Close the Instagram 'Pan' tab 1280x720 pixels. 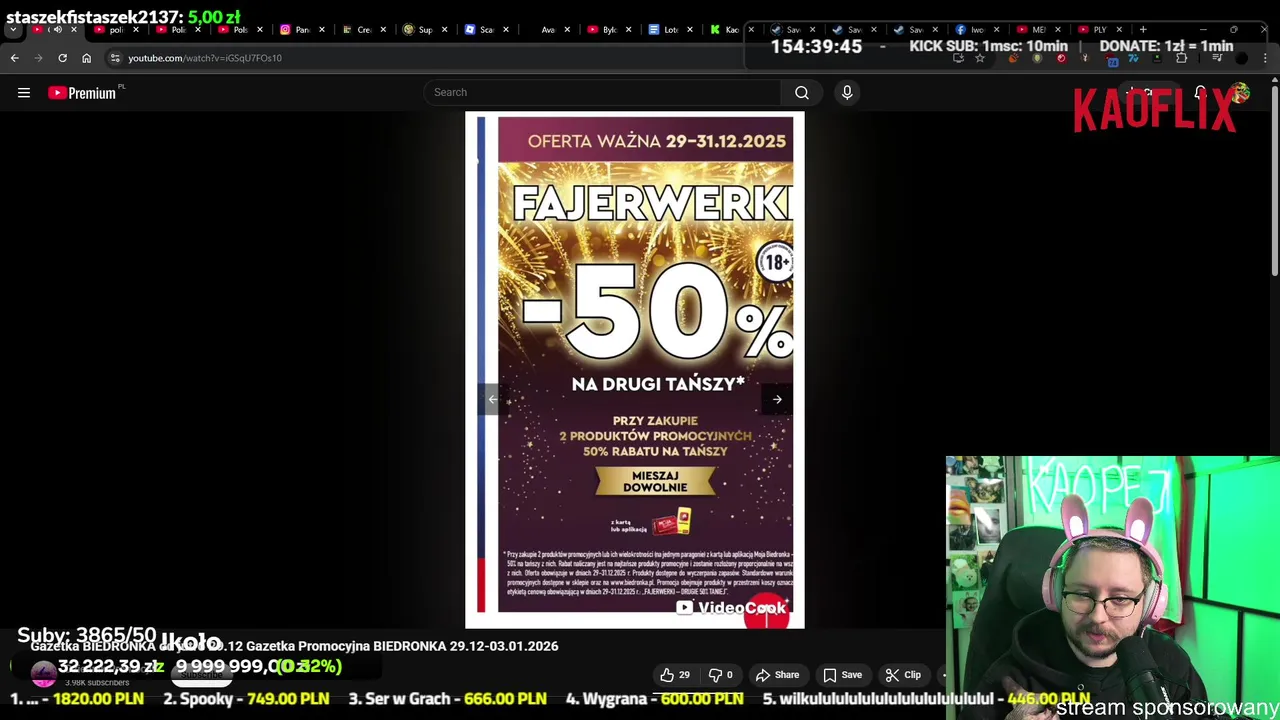tap(321, 29)
